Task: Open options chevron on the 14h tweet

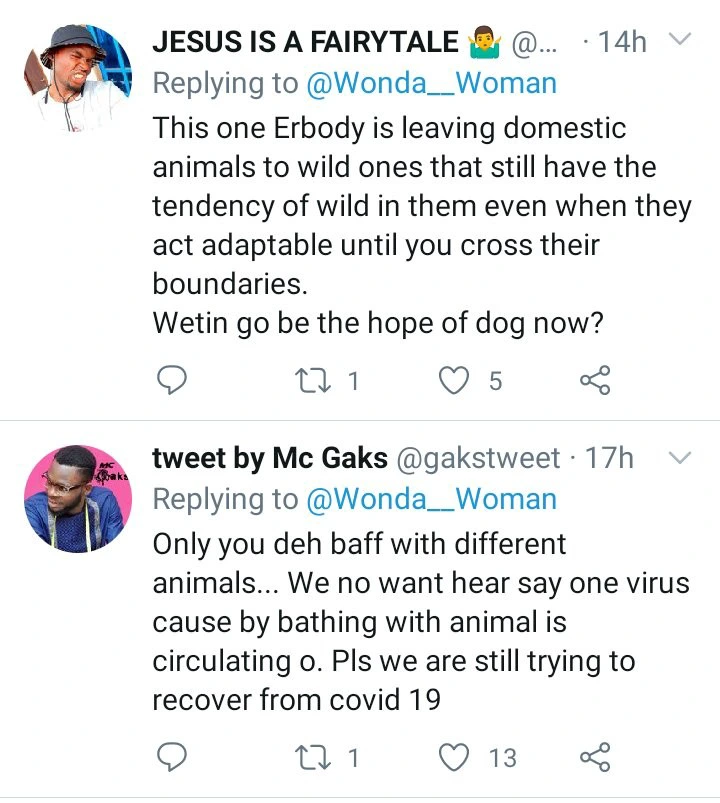Action: [x=679, y=41]
